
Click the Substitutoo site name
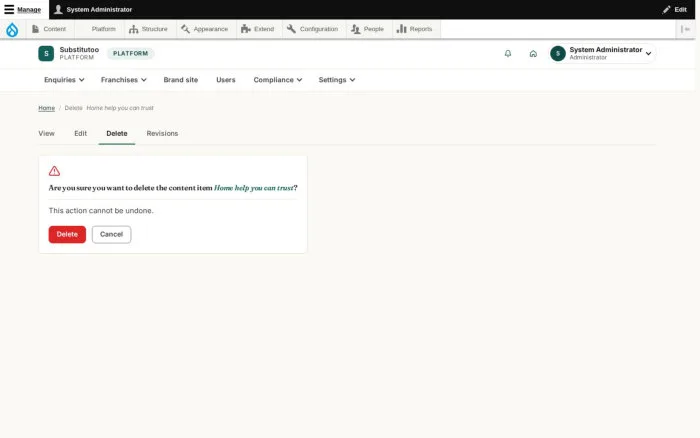[79, 50]
